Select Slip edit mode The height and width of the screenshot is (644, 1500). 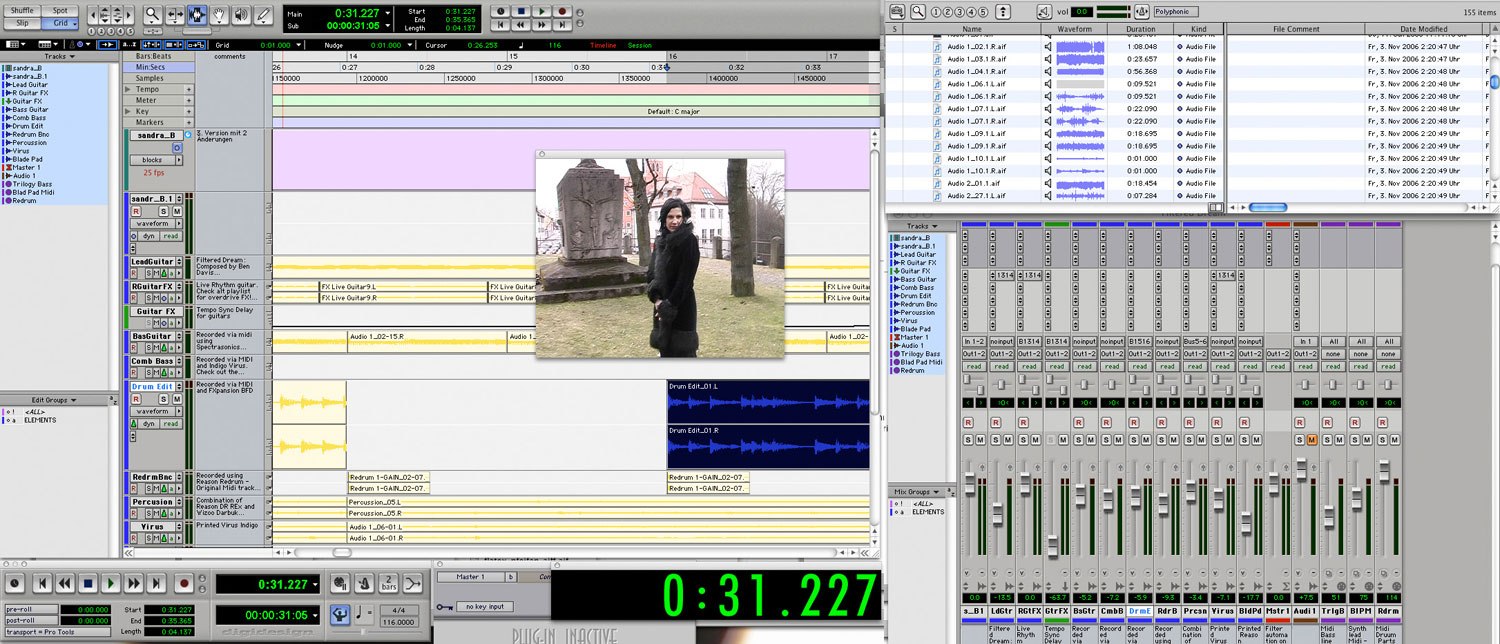pyautogui.click(x=22, y=22)
